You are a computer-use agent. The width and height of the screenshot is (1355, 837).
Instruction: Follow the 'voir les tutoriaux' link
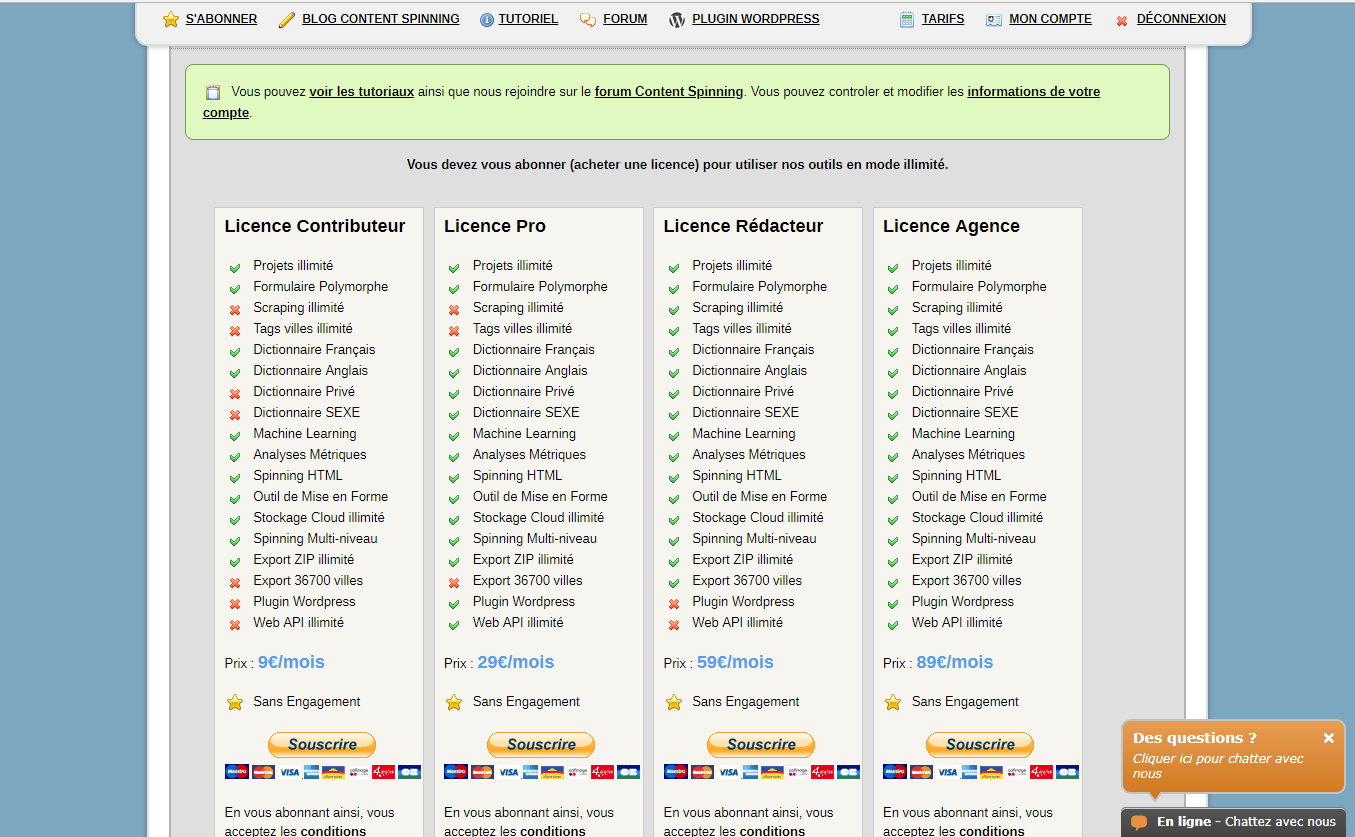pos(361,92)
